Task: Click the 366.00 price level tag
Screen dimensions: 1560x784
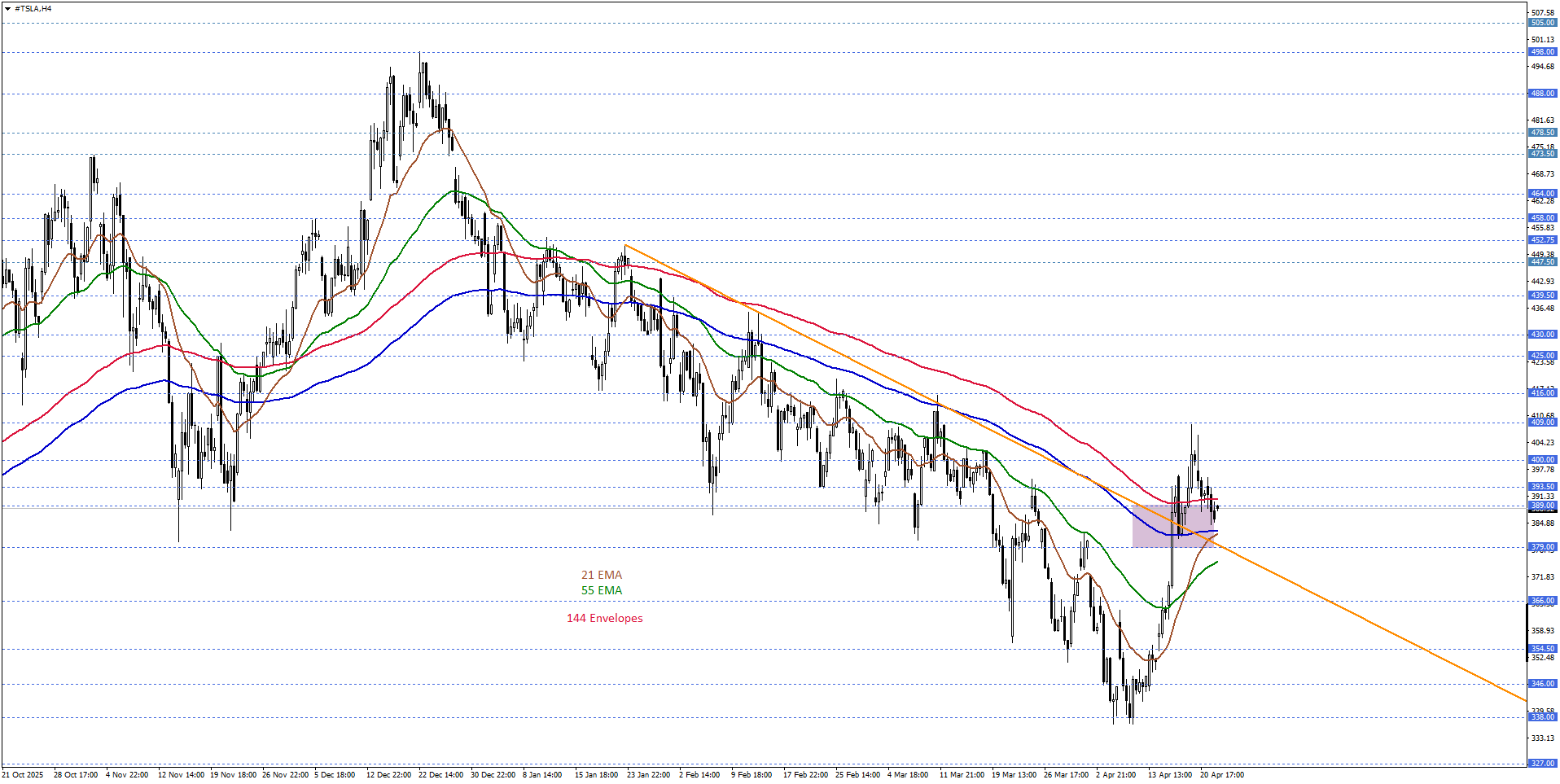Action: 1542,601
